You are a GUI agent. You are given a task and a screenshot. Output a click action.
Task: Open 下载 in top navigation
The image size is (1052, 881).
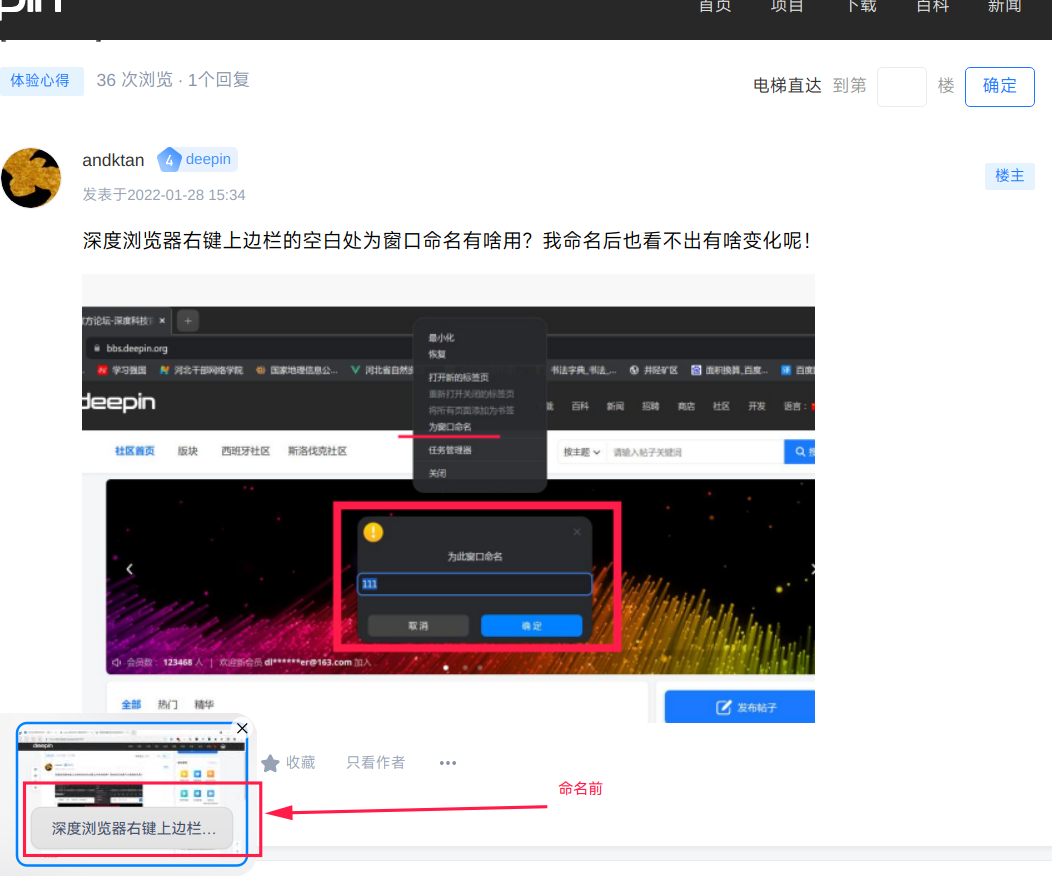point(861,7)
